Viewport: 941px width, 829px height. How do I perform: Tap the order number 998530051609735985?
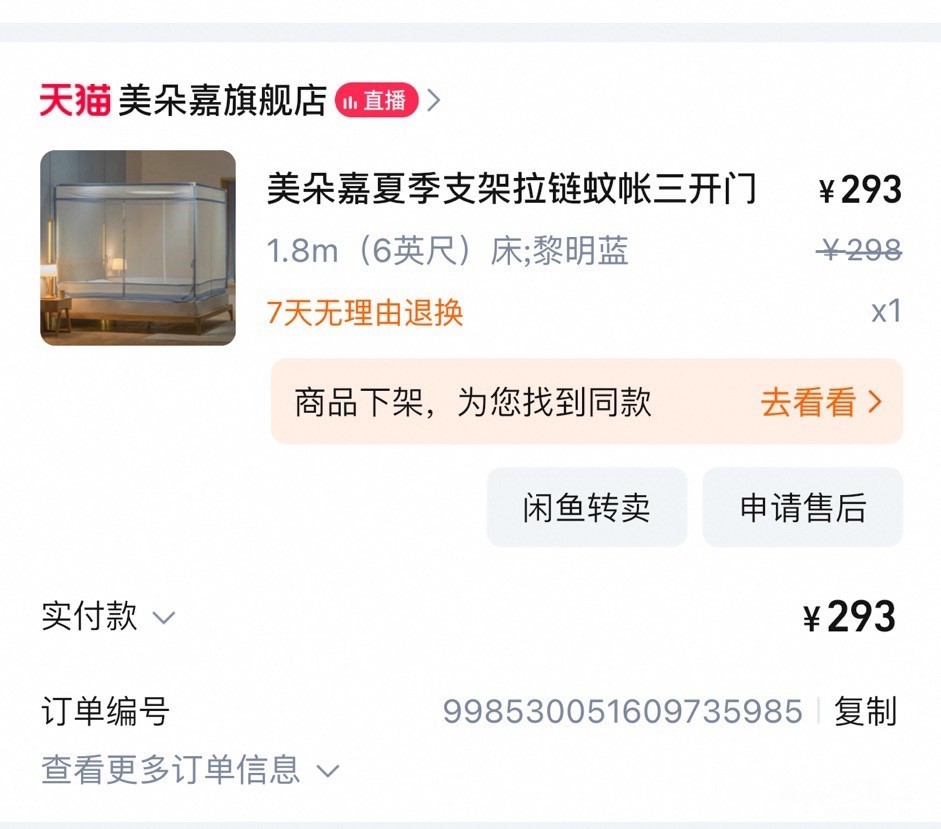click(622, 712)
